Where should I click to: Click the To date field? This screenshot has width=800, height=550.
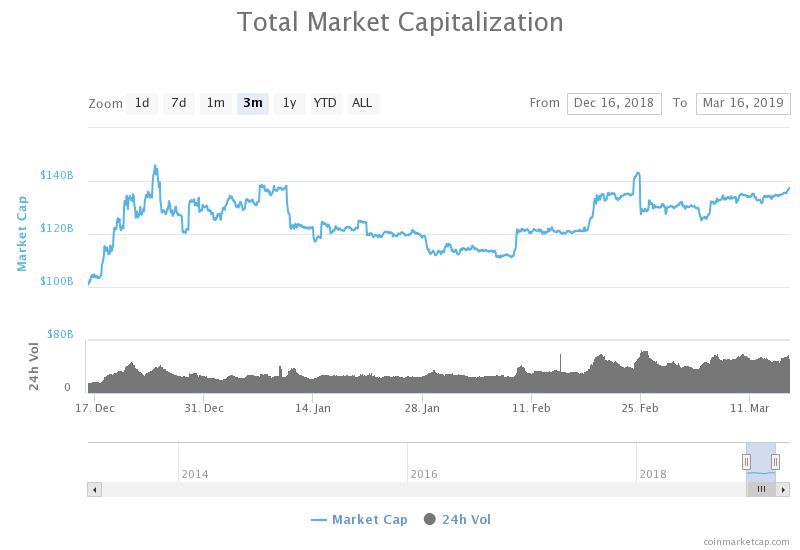(743, 103)
